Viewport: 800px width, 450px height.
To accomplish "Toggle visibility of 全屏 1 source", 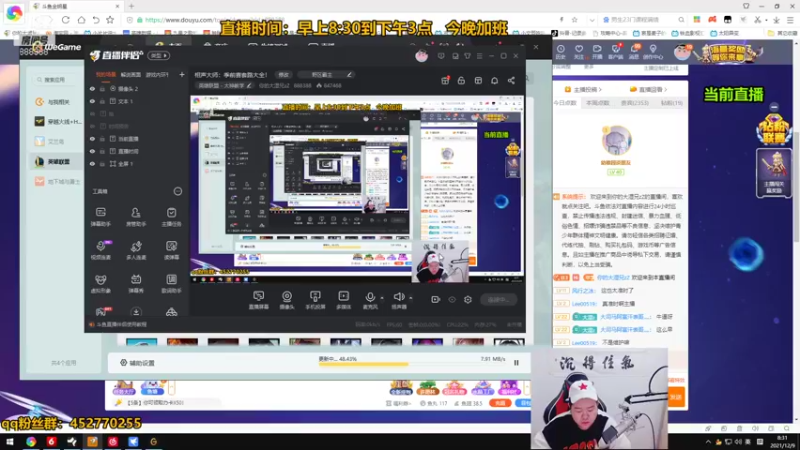I will (92, 164).
